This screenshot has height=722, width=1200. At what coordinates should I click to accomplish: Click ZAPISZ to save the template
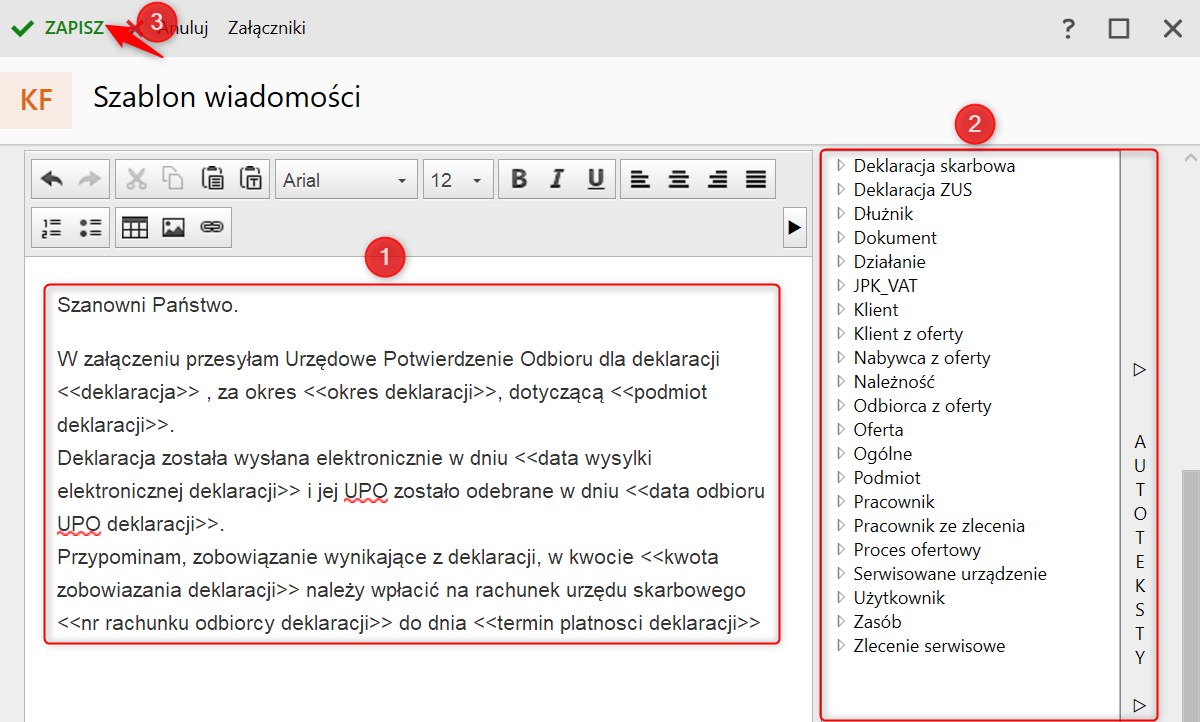click(58, 28)
